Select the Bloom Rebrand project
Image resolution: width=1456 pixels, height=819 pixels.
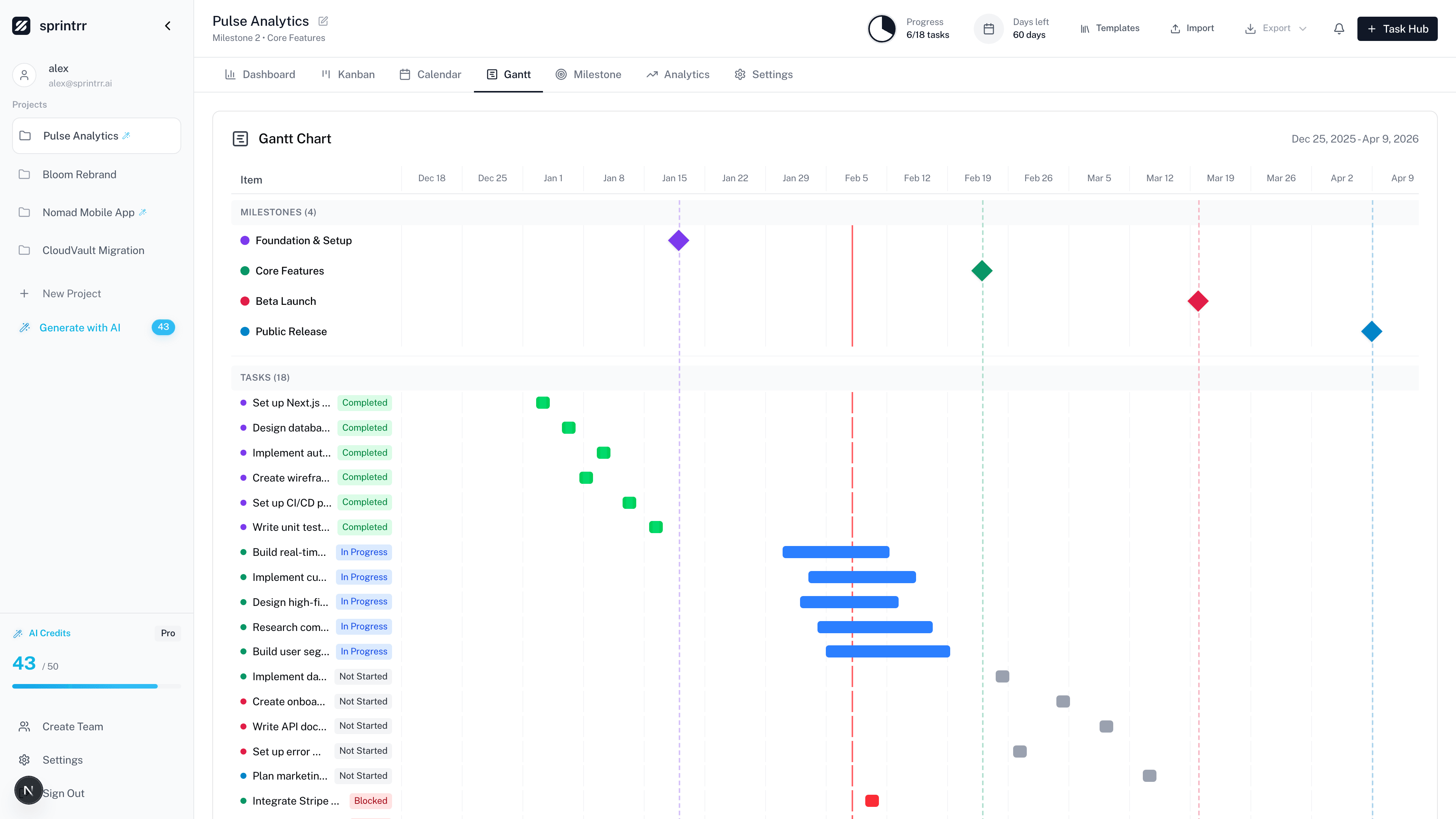click(79, 174)
